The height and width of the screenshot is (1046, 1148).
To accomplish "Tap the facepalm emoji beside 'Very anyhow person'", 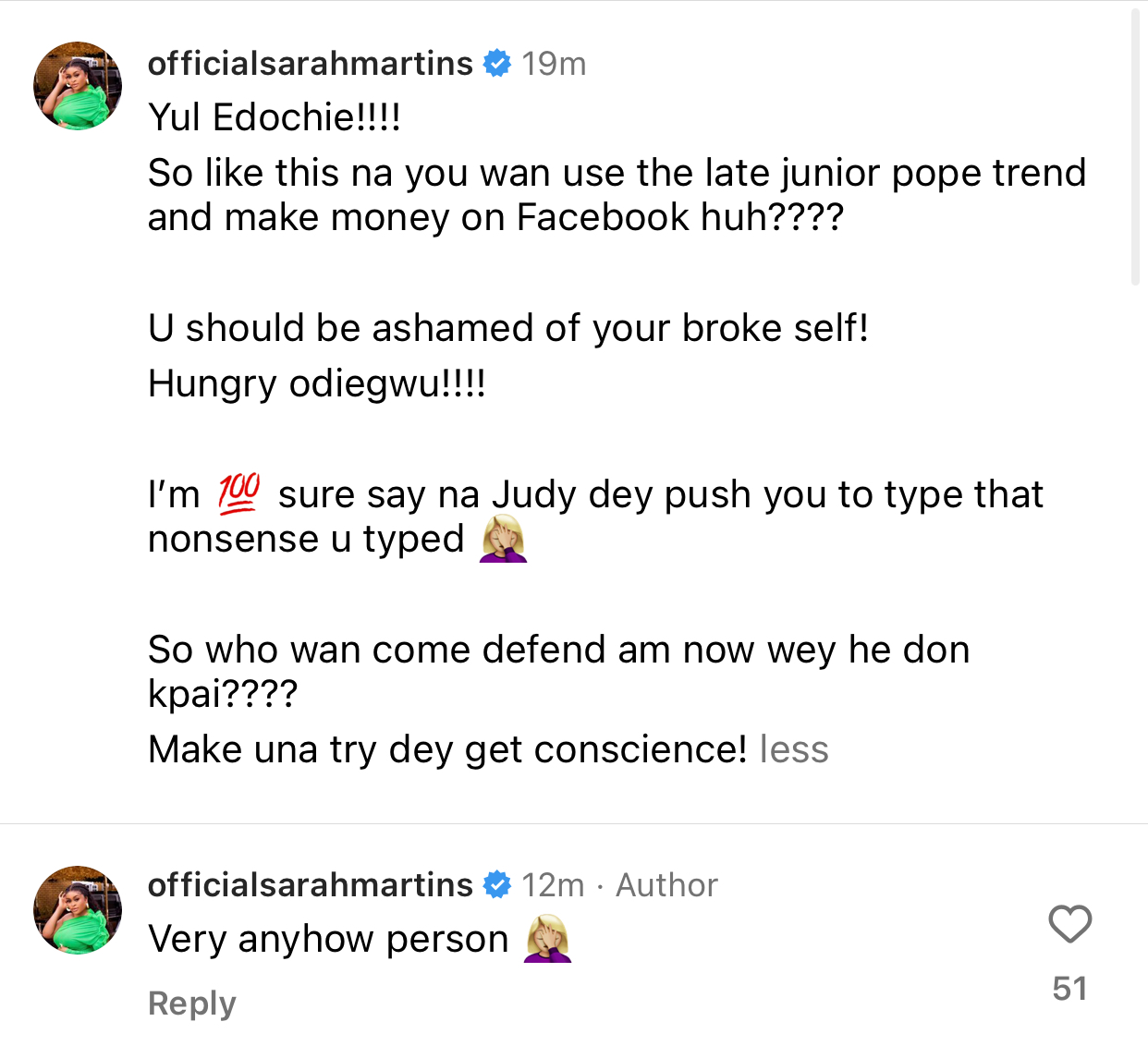I will [x=545, y=938].
